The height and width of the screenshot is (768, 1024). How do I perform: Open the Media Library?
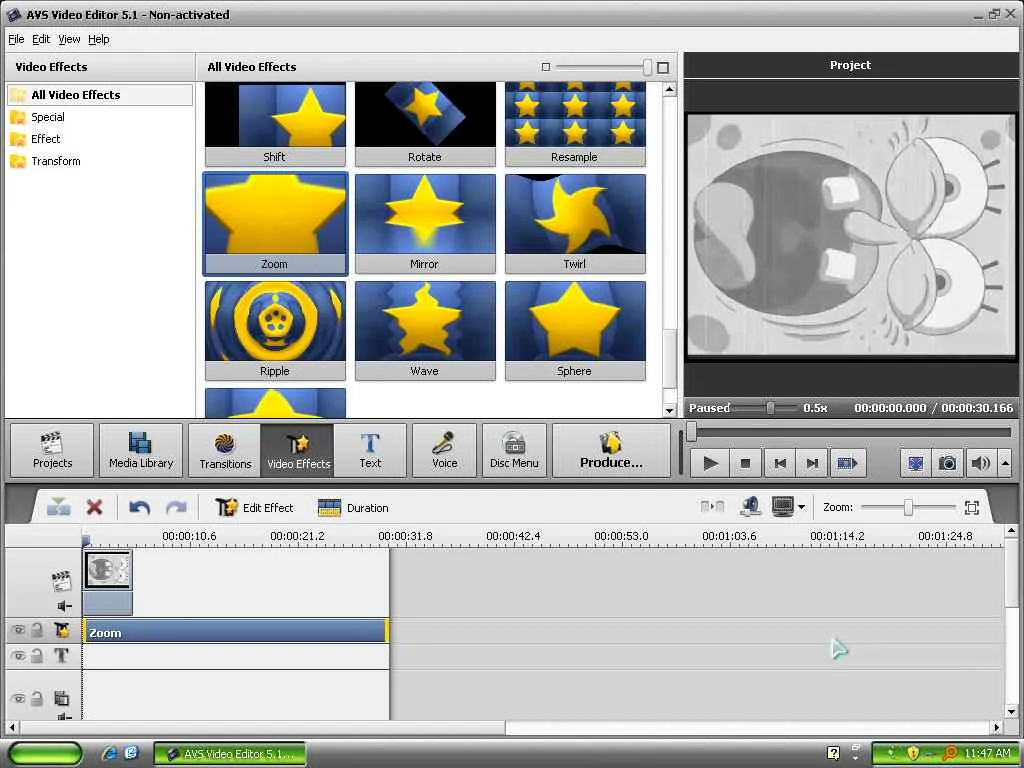click(x=141, y=451)
